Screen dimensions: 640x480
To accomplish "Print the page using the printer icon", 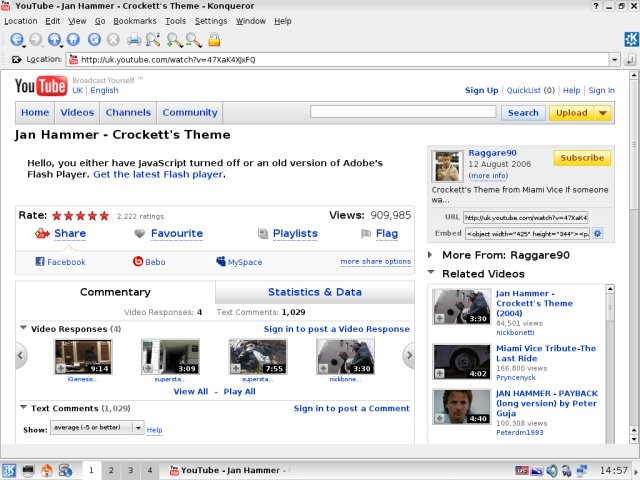I will click(x=134, y=40).
